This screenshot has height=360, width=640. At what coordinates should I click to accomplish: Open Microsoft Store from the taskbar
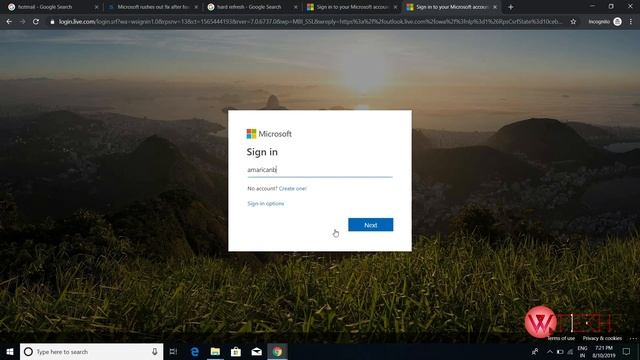tap(236, 351)
